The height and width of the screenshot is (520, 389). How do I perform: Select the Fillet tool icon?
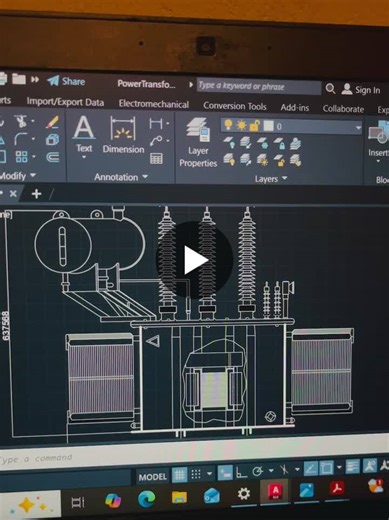click(21, 139)
